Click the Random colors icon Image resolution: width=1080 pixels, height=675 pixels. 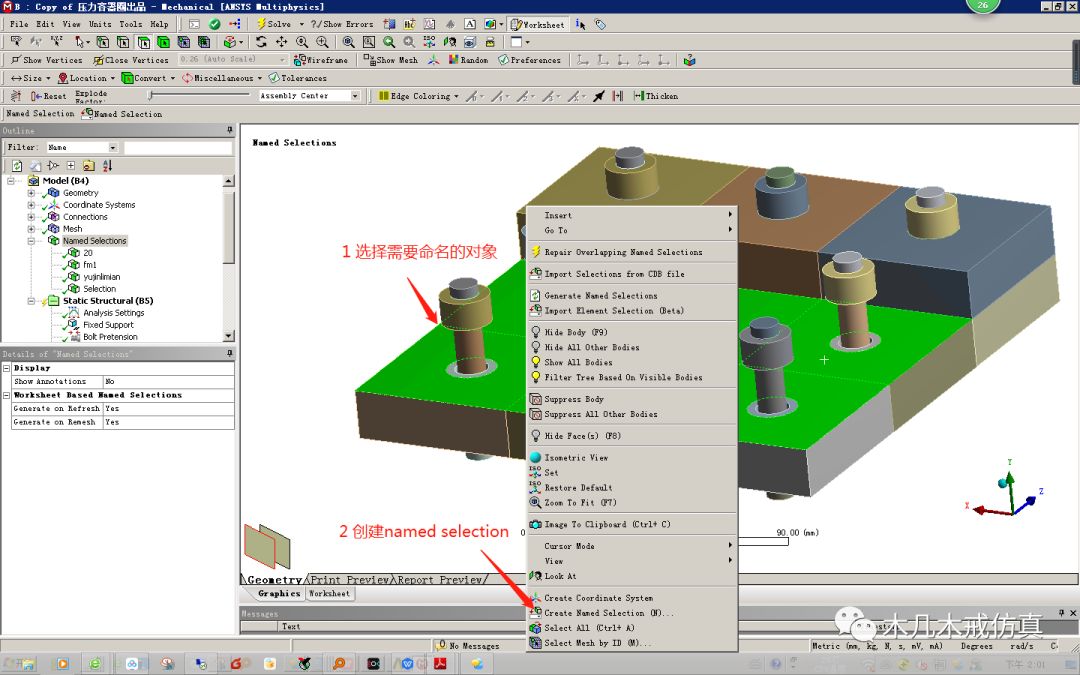coord(460,59)
